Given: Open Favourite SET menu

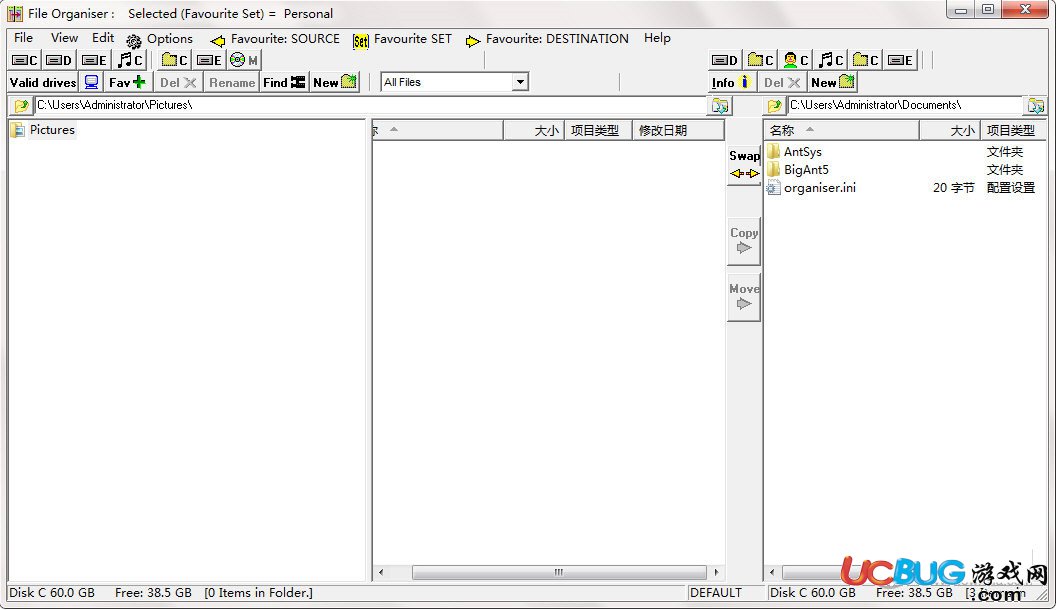Looking at the screenshot, I should [402, 39].
